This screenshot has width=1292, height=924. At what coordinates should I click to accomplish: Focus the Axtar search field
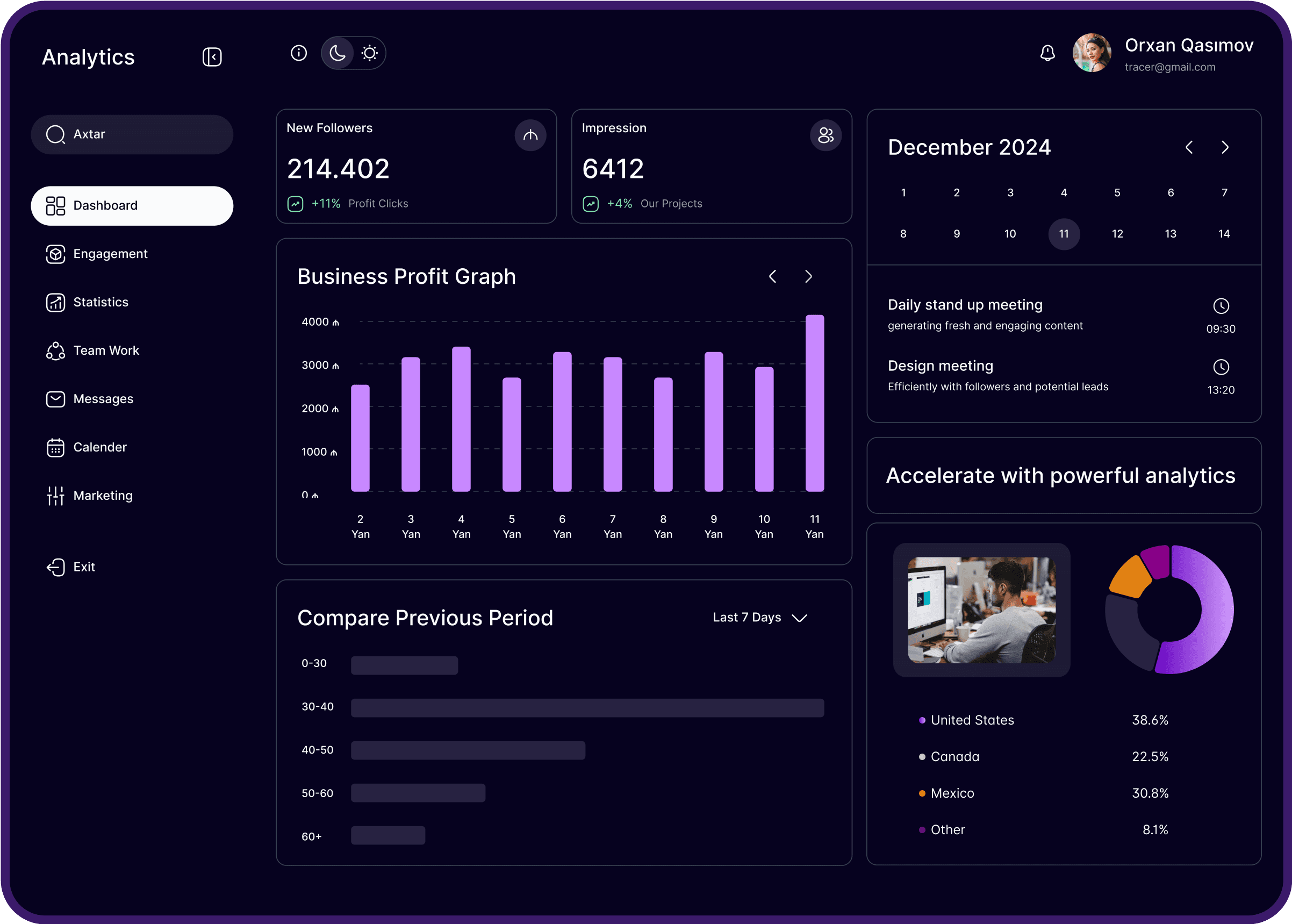(x=132, y=135)
